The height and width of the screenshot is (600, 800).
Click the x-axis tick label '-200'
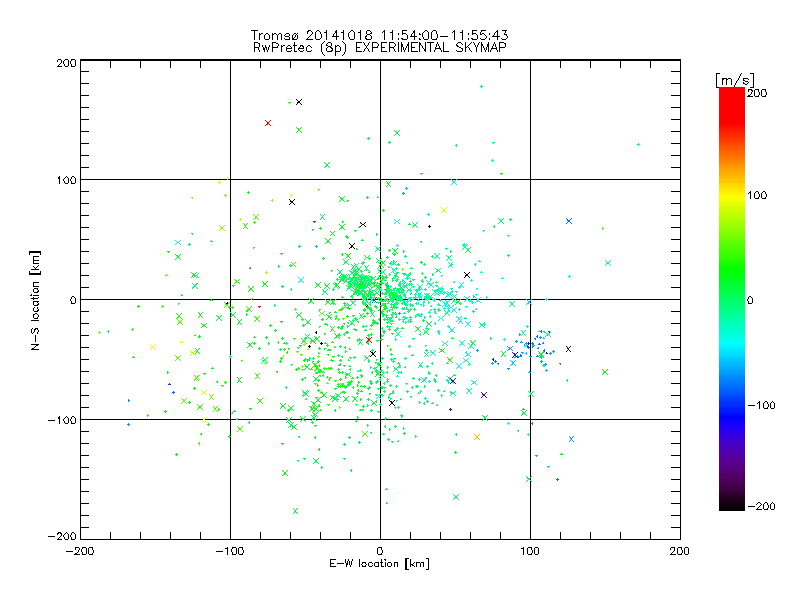[80, 551]
